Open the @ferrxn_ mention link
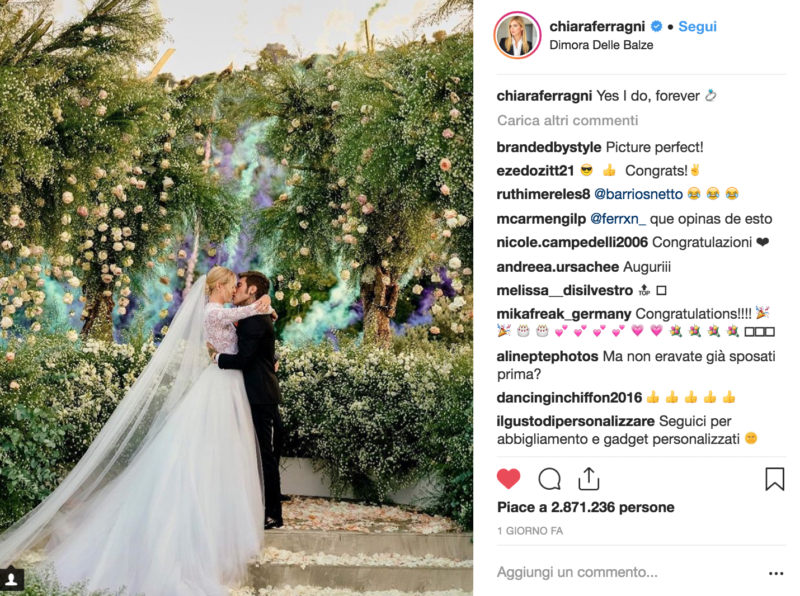The image size is (800, 596). [618, 219]
